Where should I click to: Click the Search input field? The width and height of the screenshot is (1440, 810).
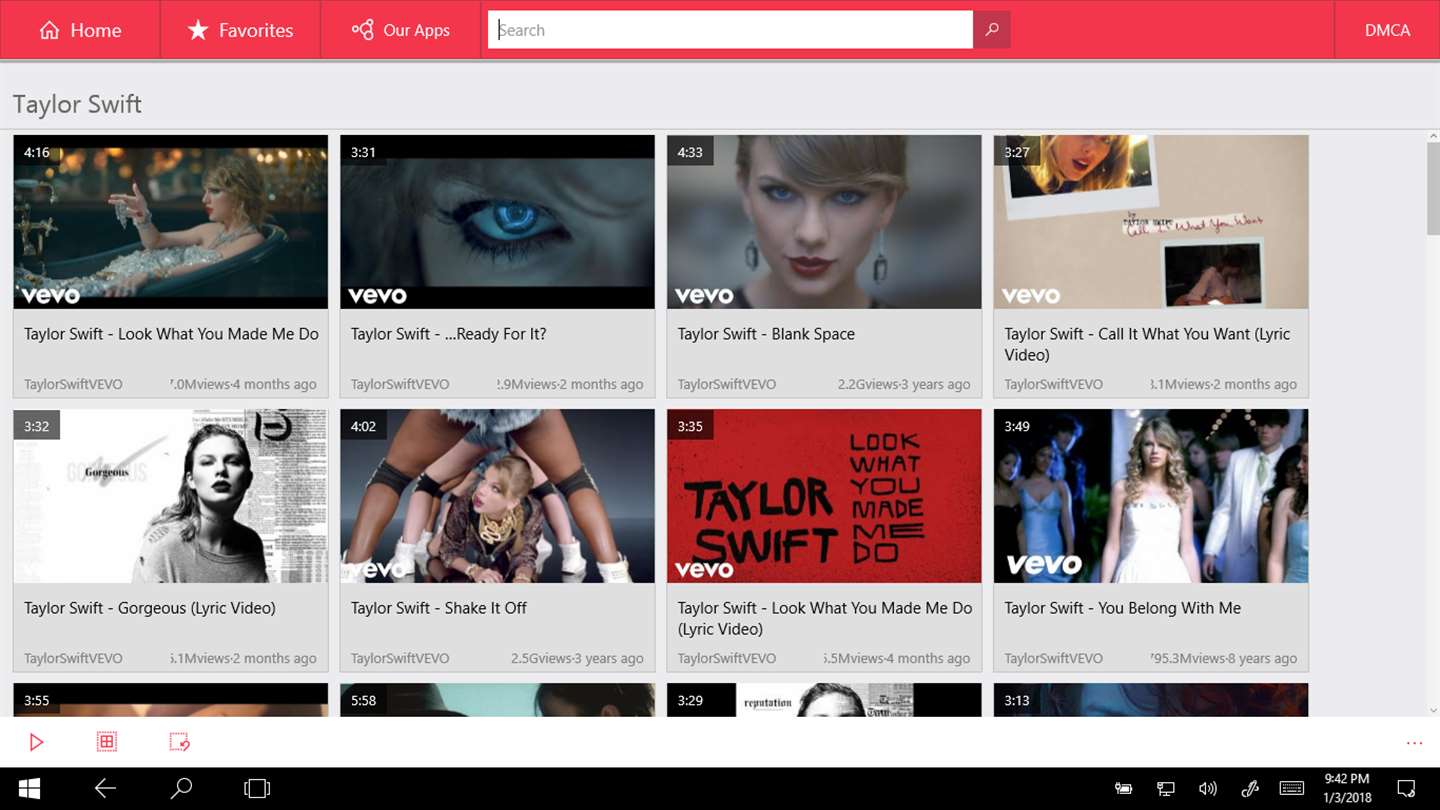coord(730,30)
